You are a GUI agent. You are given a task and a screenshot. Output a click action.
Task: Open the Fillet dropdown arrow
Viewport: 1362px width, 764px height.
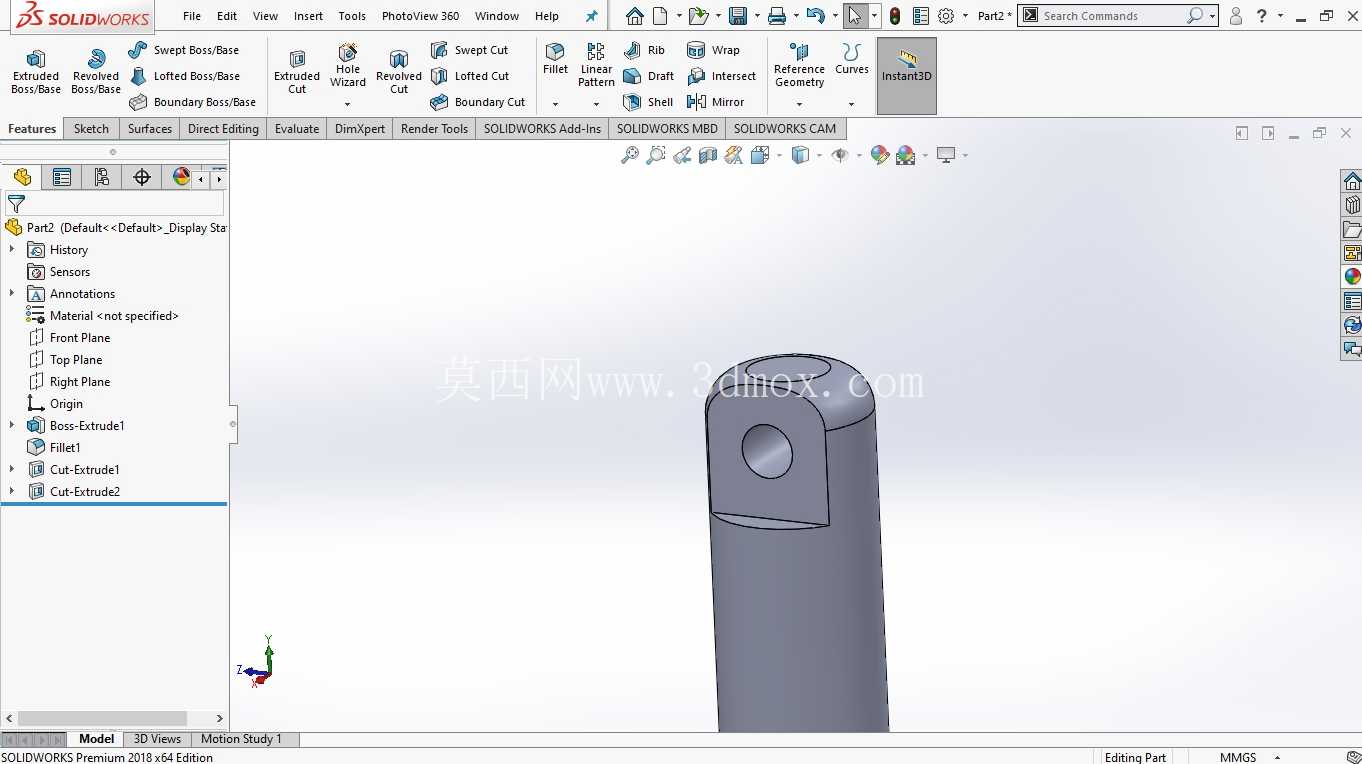click(555, 104)
